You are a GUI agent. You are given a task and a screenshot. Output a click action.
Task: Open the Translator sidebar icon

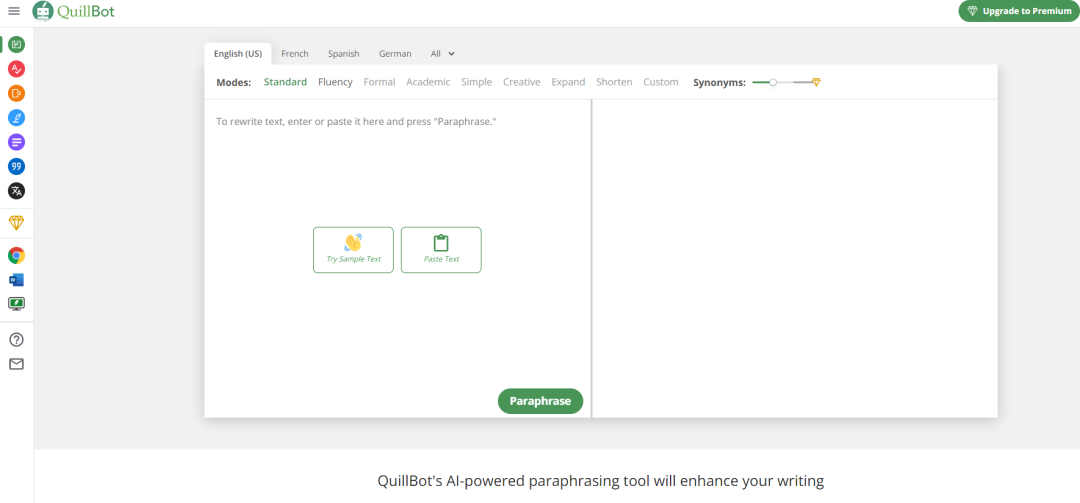coord(17,191)
